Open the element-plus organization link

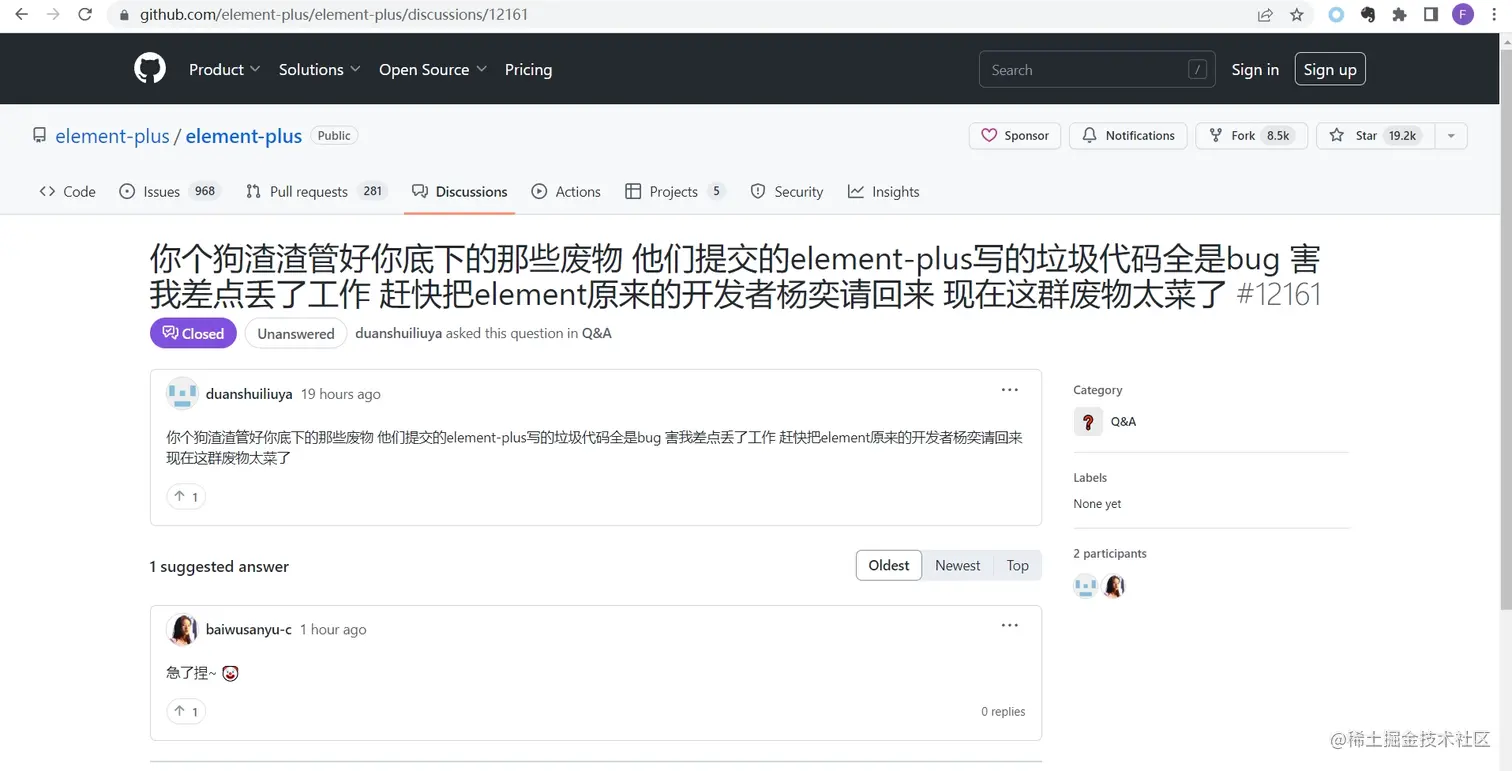coord(112,136)
